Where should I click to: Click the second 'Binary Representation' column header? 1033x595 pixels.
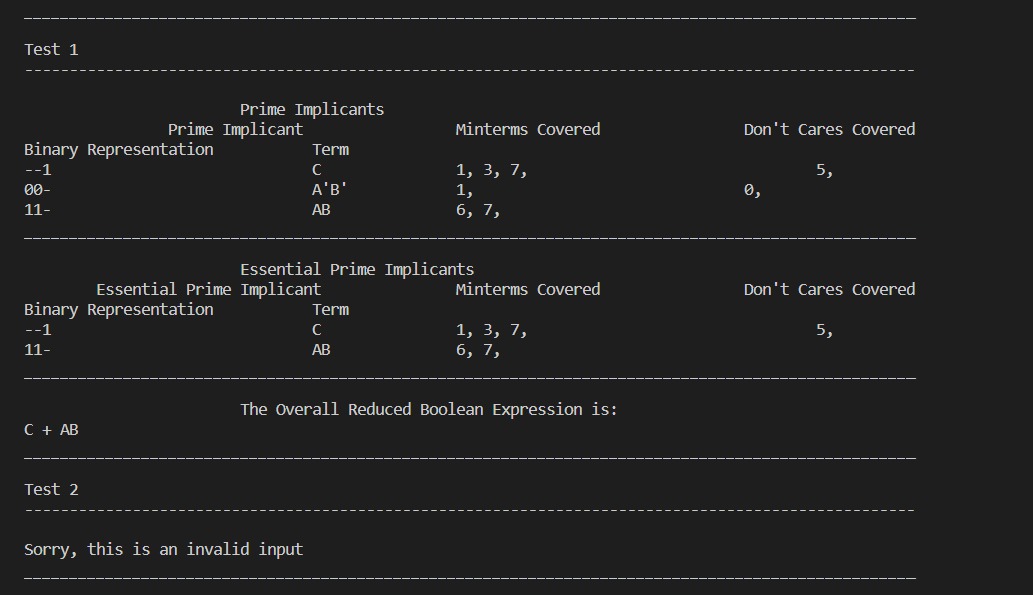coord(119,310)
